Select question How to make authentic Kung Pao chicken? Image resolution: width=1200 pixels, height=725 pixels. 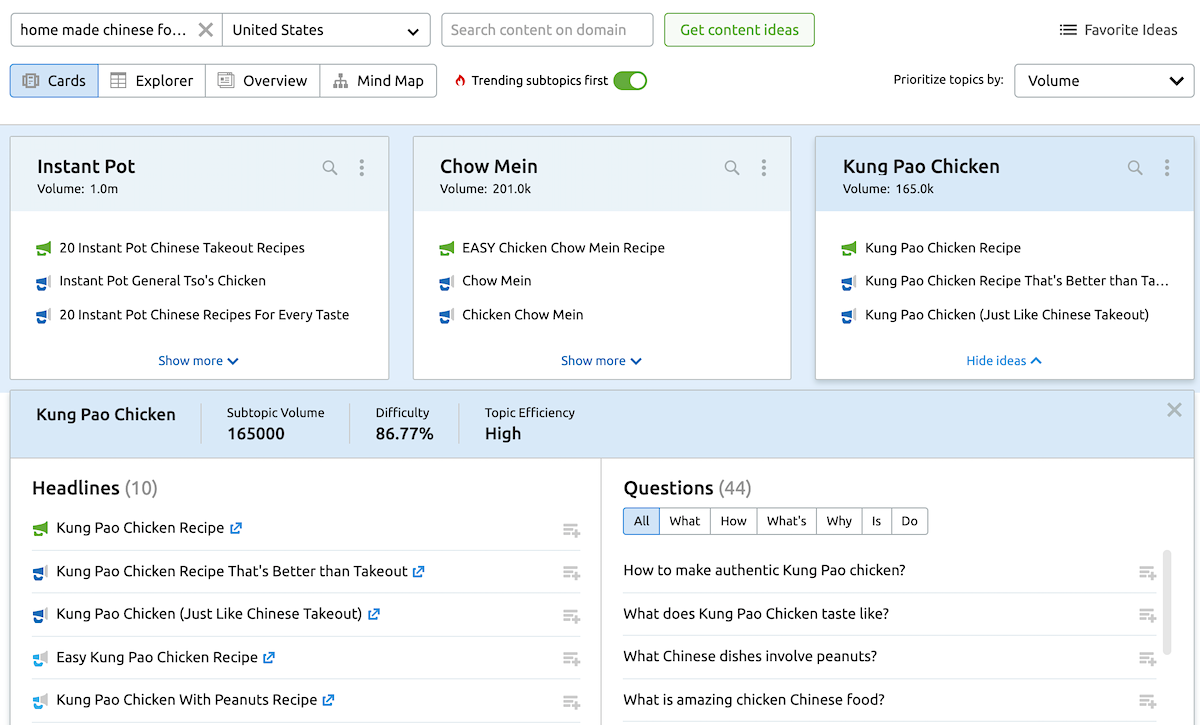[x=764, y=571]
